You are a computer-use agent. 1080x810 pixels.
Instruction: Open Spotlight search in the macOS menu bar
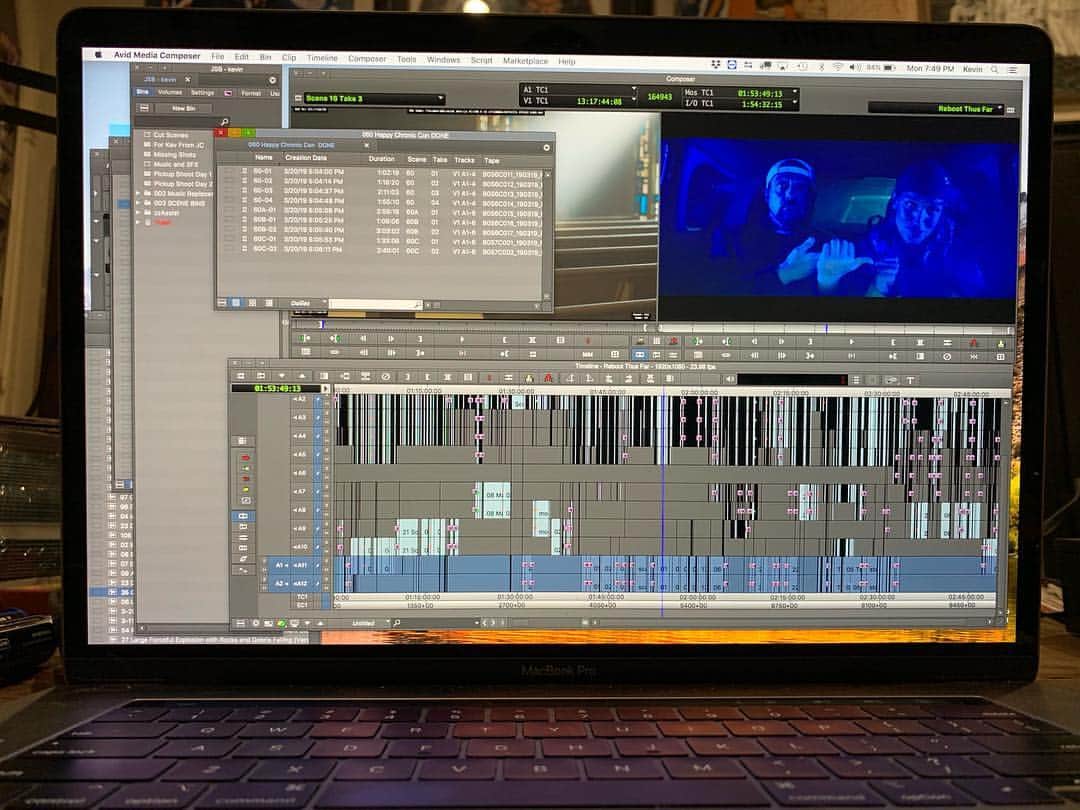pyautogui.click(x=995, y=70)
